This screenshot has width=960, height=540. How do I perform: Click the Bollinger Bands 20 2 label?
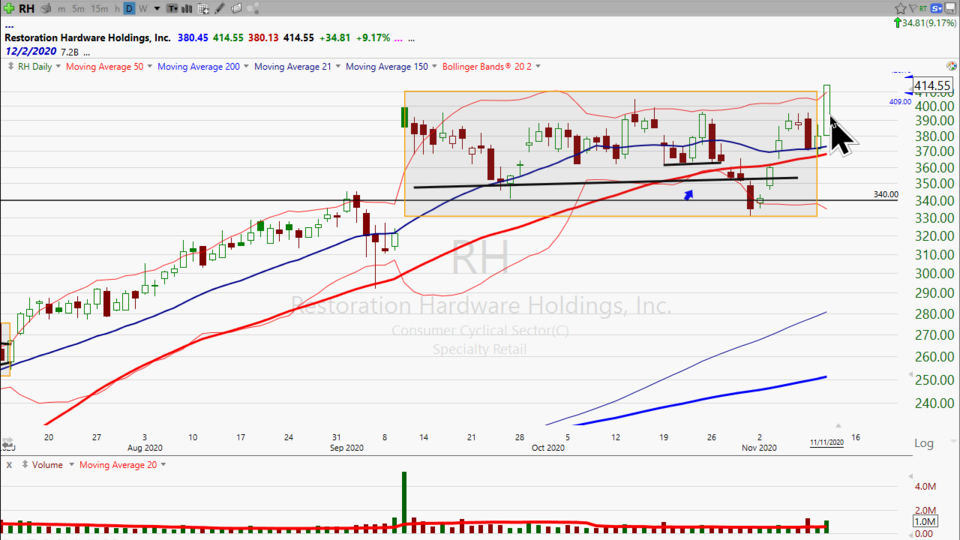pyautogui.click(x=487, y=67)
